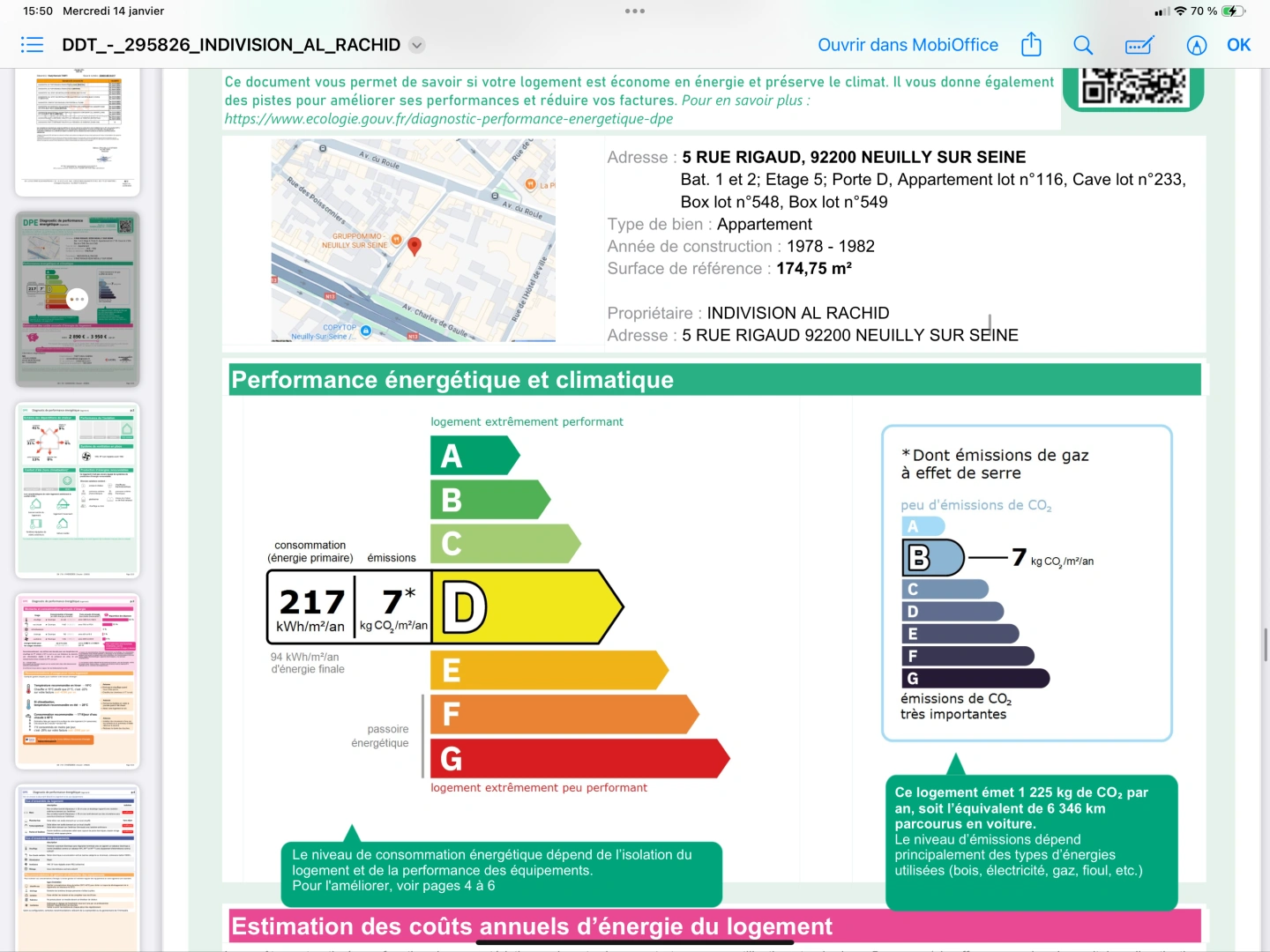Expand the document title dropdown chevron
Viewport: 1270px width, 952px height.
pyautogui.click(x=417, y=45)
